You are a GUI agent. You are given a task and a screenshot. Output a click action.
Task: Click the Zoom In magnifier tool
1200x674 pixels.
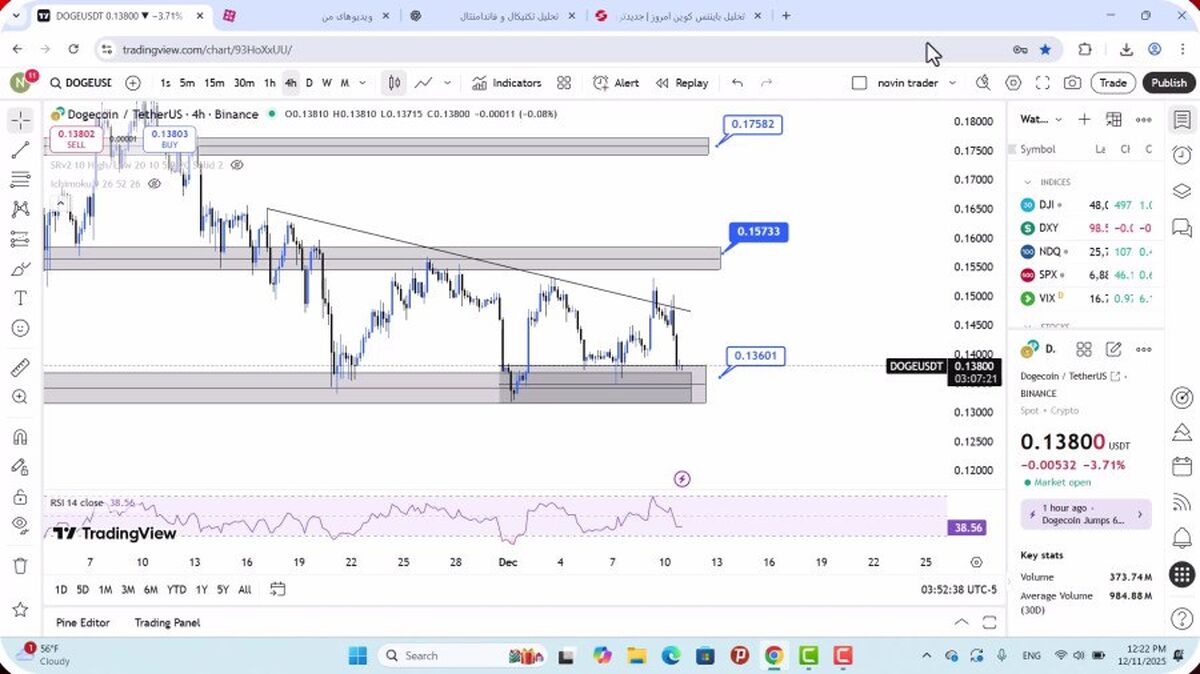point(19,397)
